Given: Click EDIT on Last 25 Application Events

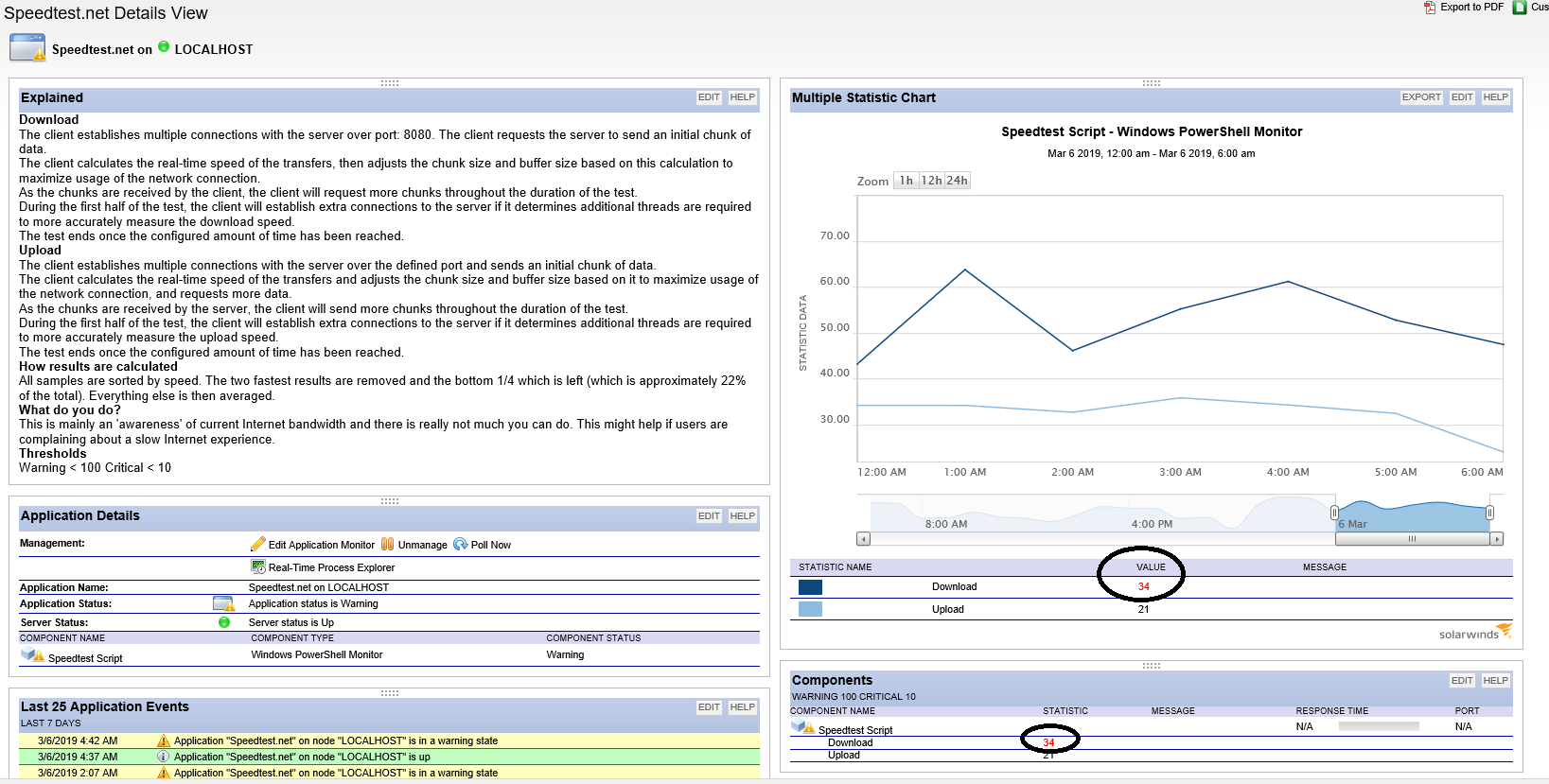Looking at the screenshot, I should [710, 707].
